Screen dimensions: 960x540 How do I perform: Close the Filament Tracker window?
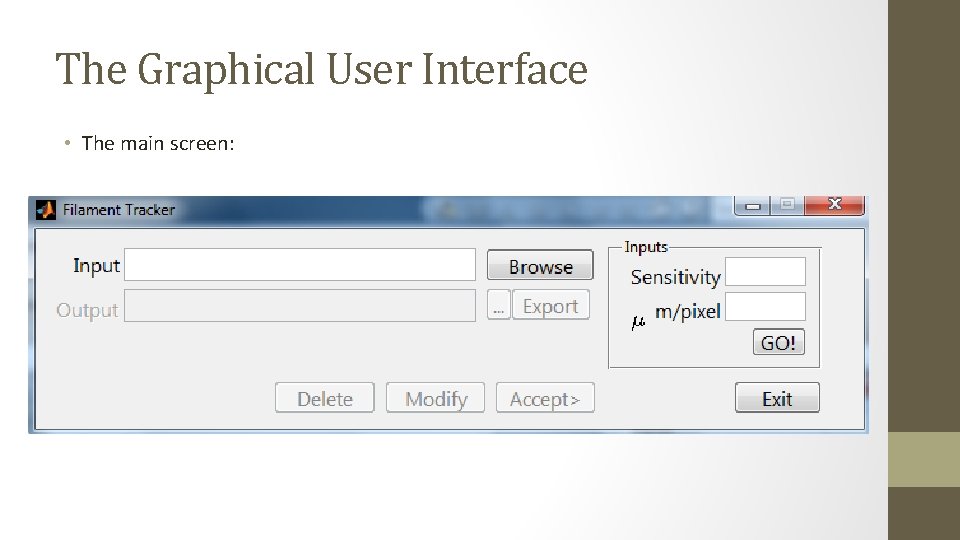(834, 205)
